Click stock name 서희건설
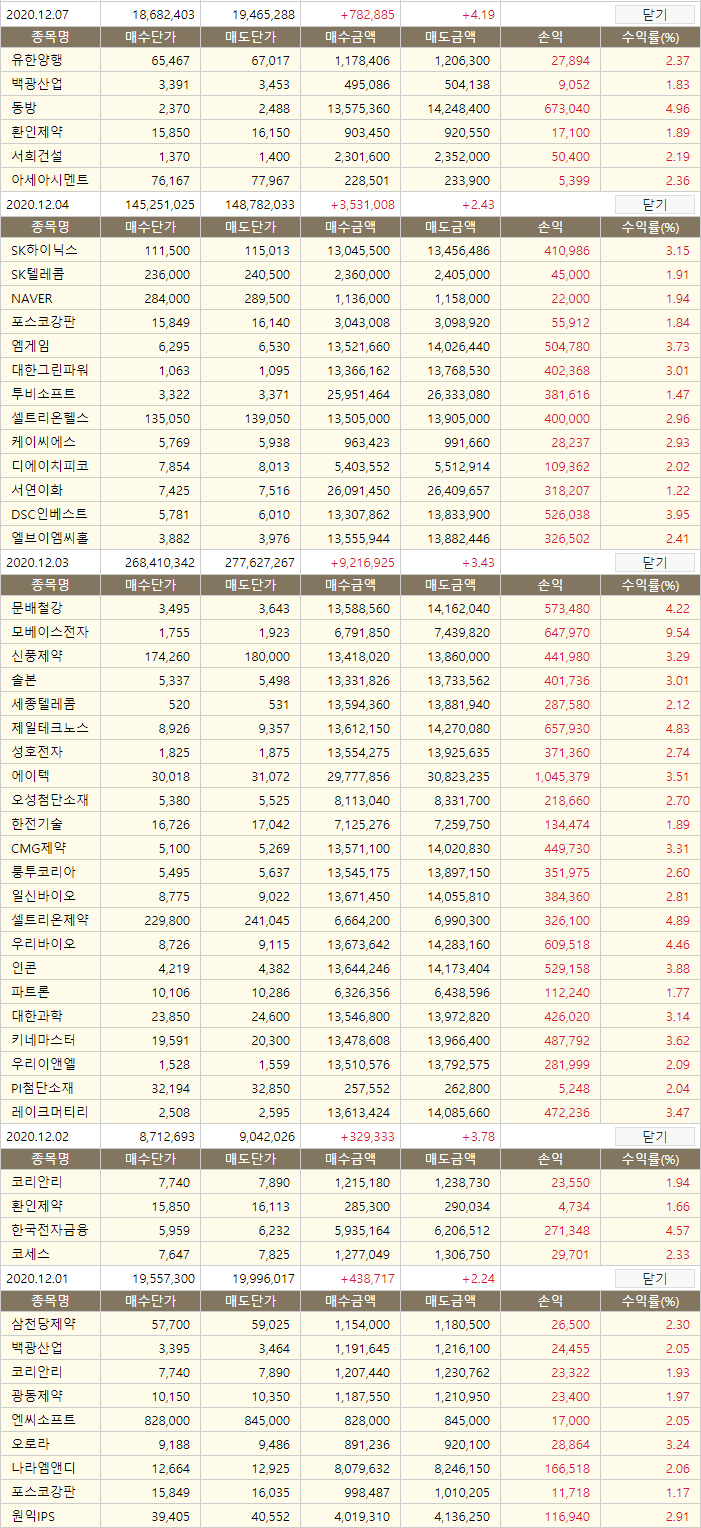Viewport: 701px width, 1528px height. point(37,156)
